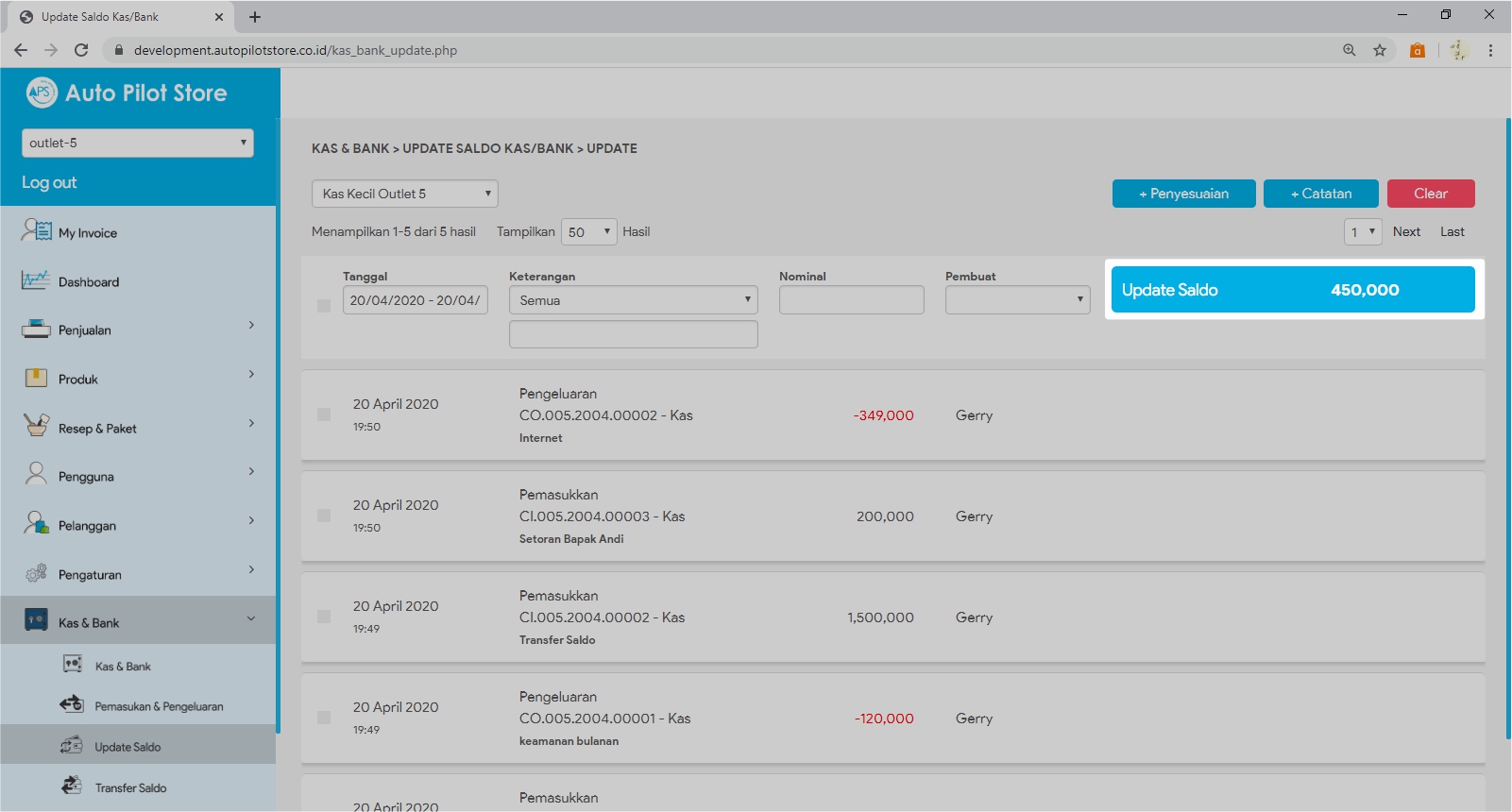Click the Transfer Saldo icon in submenu
The width and height of the screenshot is (1512, 812).
pos(72,786)
